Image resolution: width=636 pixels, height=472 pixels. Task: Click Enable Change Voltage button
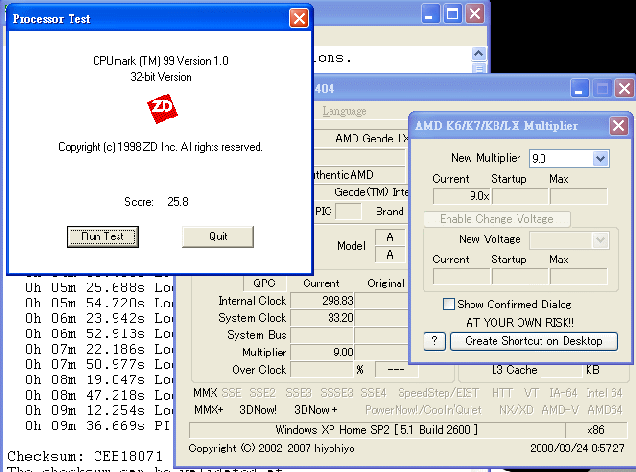(497, 219)
